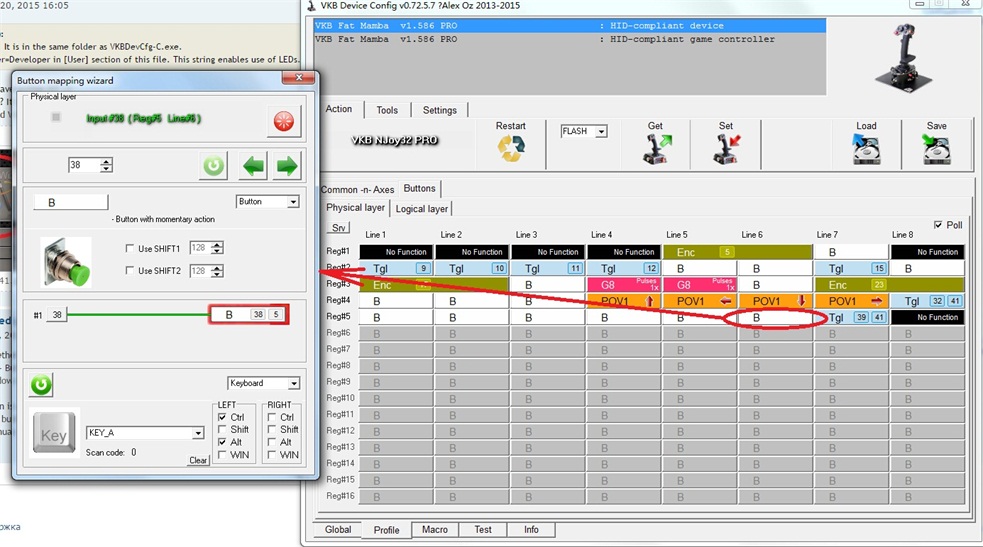This screenshot has width=983, height=547.
Task: Click the Load disk icon
Action: tap(866, 149)
